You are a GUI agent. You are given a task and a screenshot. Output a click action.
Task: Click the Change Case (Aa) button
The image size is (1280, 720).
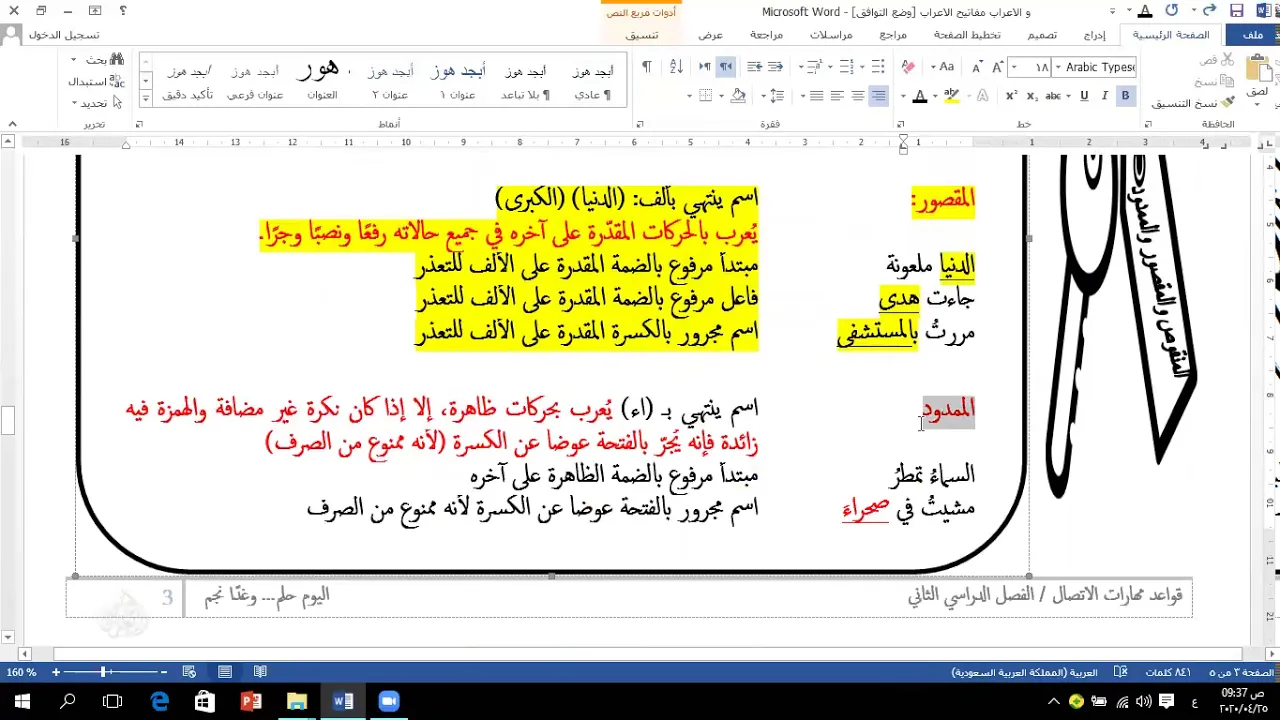(942, 67)
